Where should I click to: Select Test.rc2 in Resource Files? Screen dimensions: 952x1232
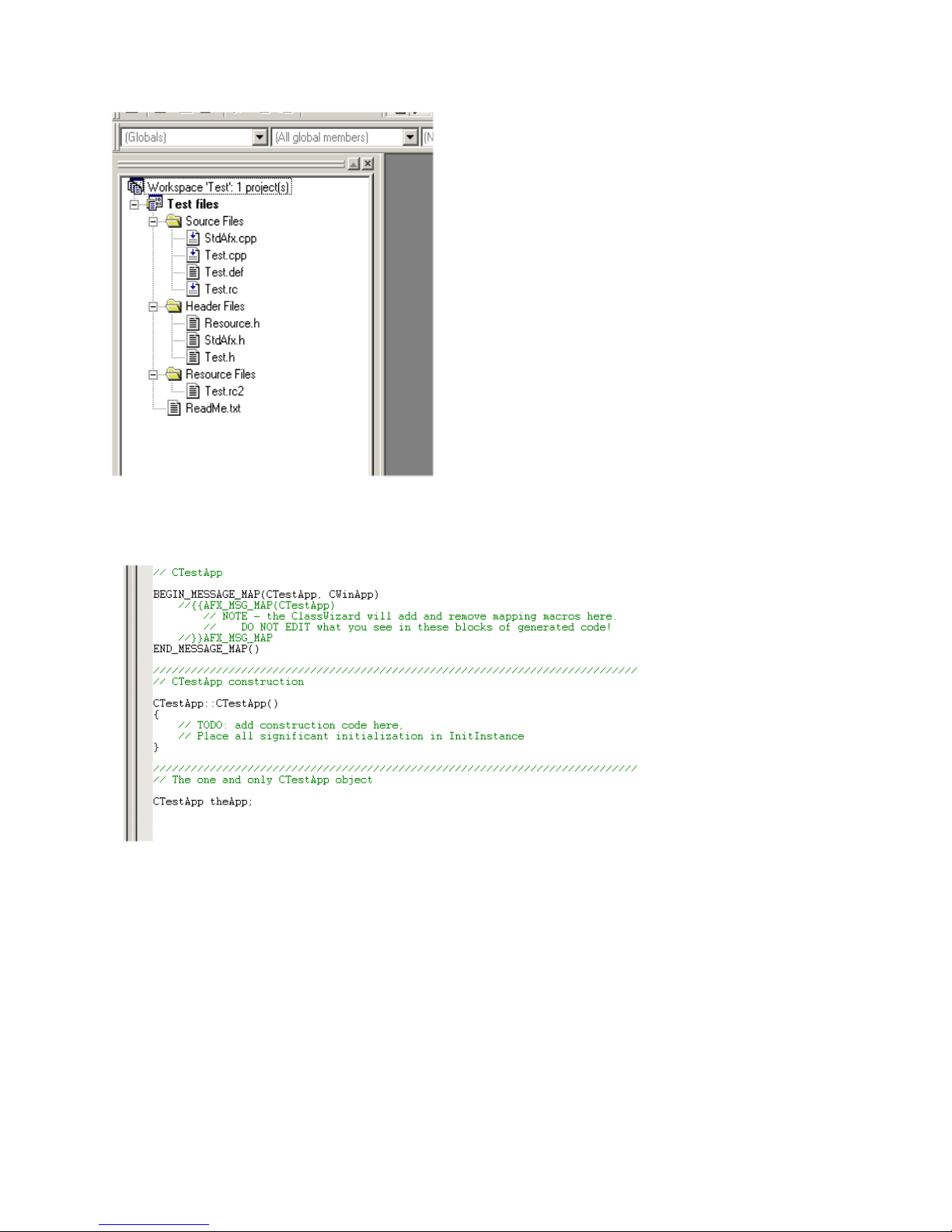[224, 392]
